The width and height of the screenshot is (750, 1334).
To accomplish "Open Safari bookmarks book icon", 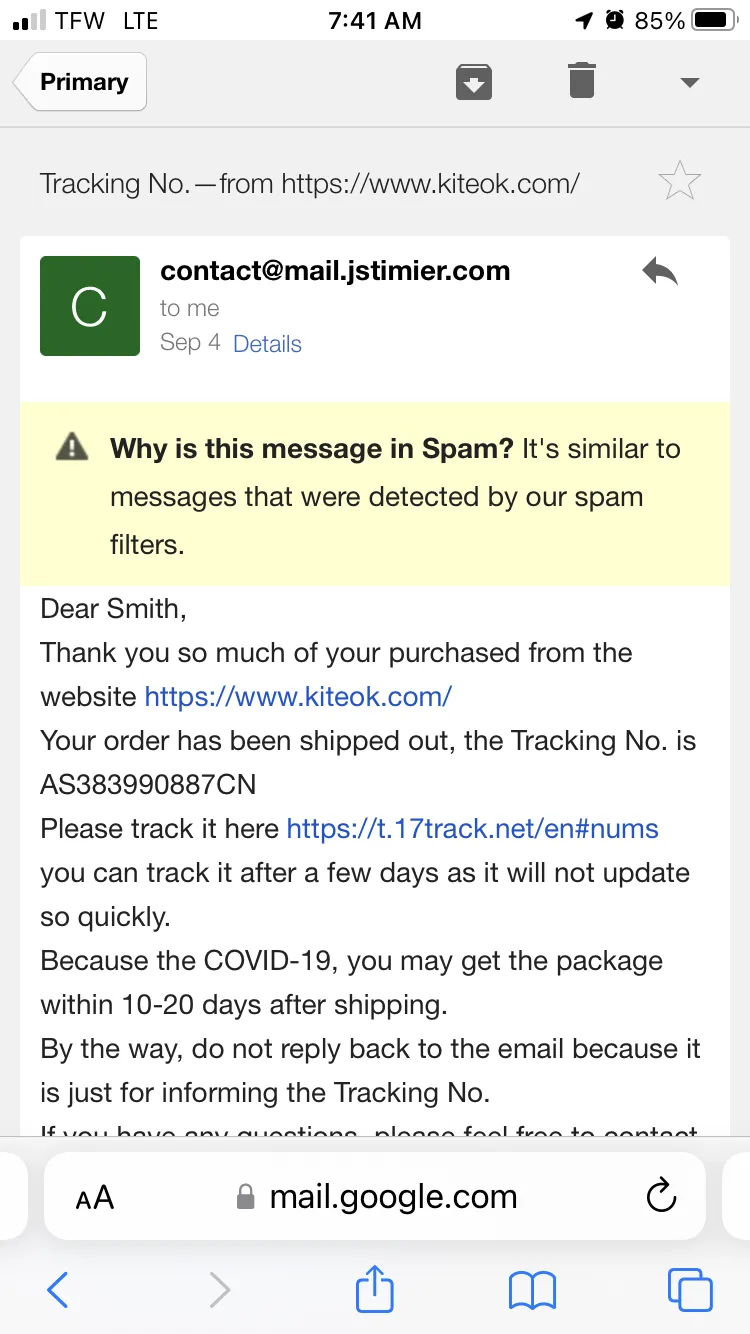I will click(532, 1291).
